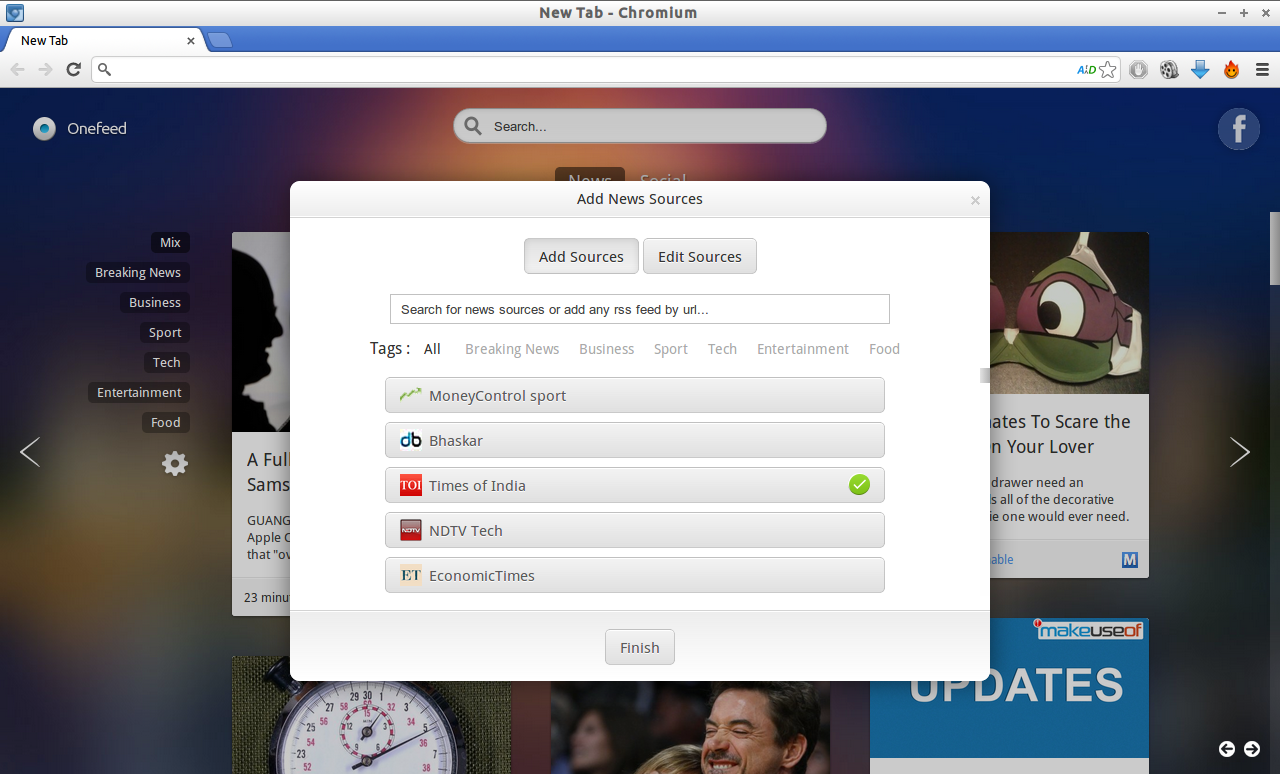Open a new tab with the tab button
Viewport: 1280px width, 774px height.
[220, 40]
